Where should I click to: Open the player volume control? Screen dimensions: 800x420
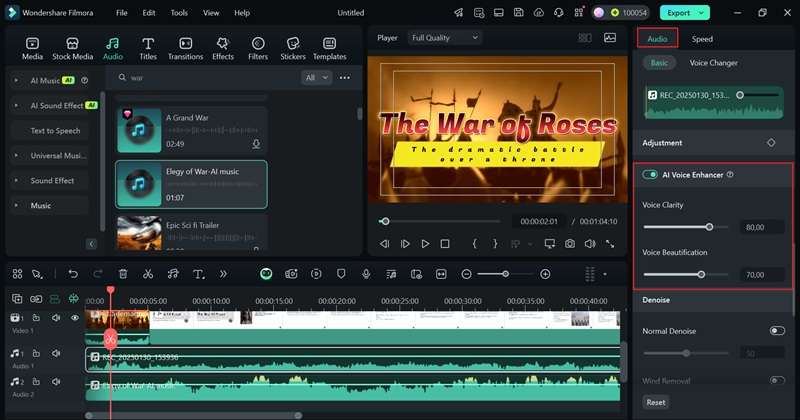click(590, 244)
